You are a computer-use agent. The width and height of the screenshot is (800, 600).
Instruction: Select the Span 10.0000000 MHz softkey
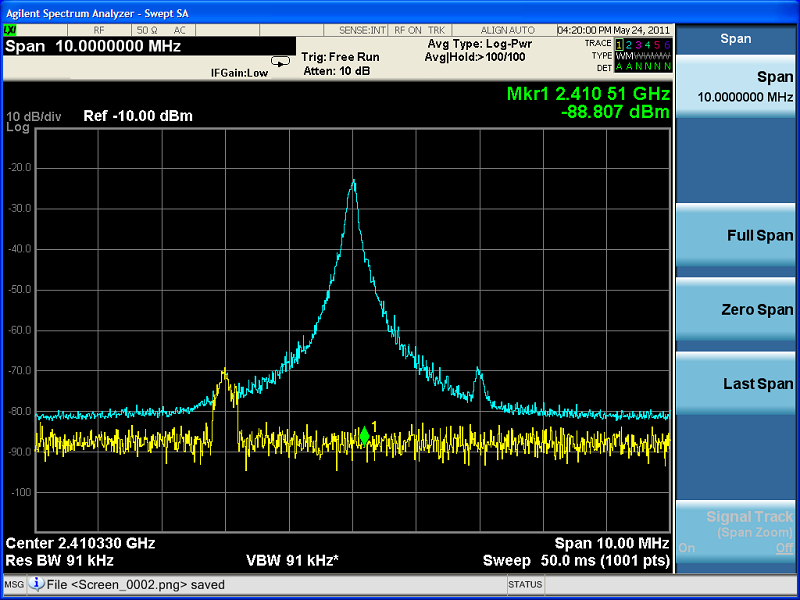tap(737, 87)
